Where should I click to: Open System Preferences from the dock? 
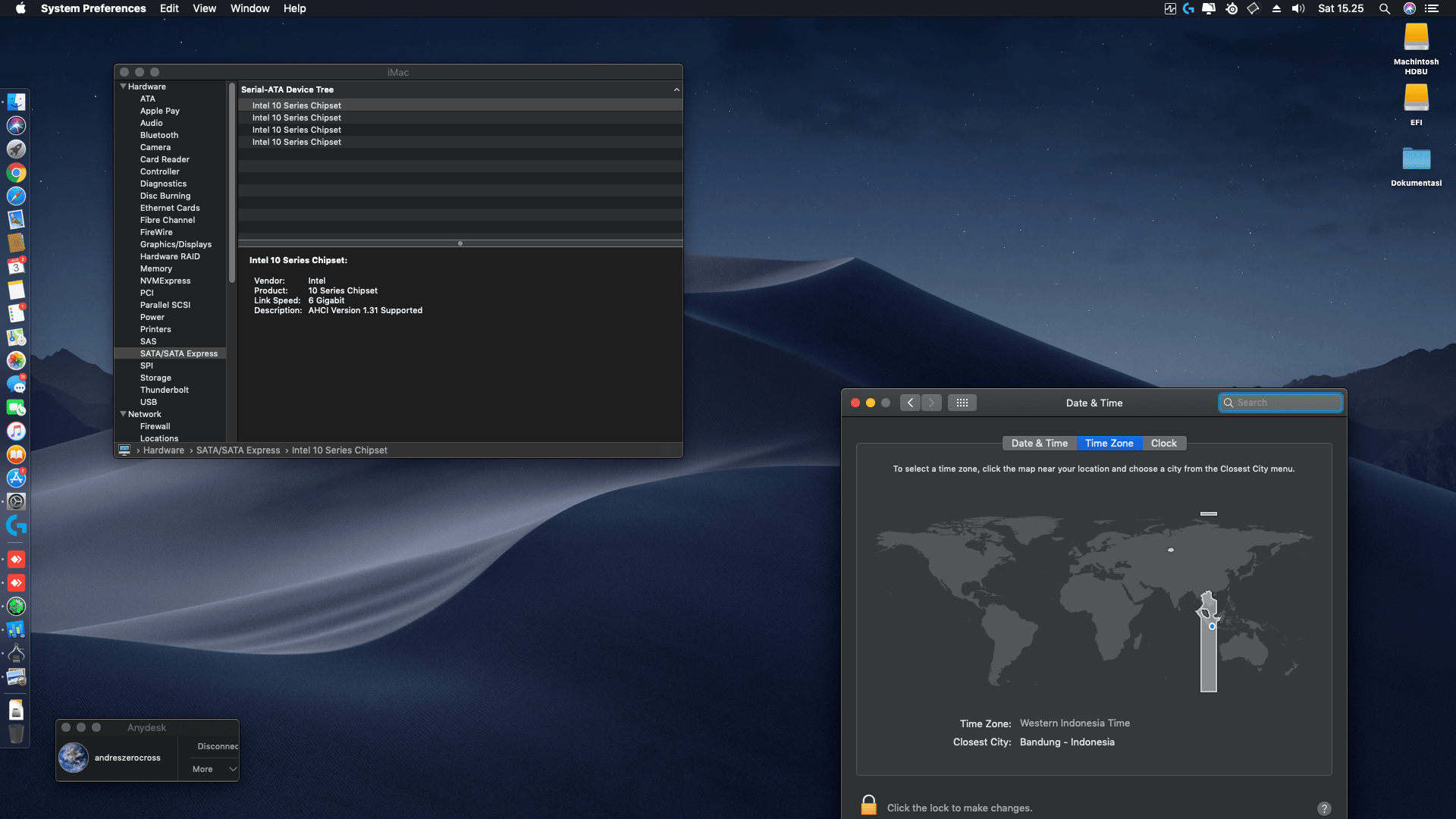16,501
